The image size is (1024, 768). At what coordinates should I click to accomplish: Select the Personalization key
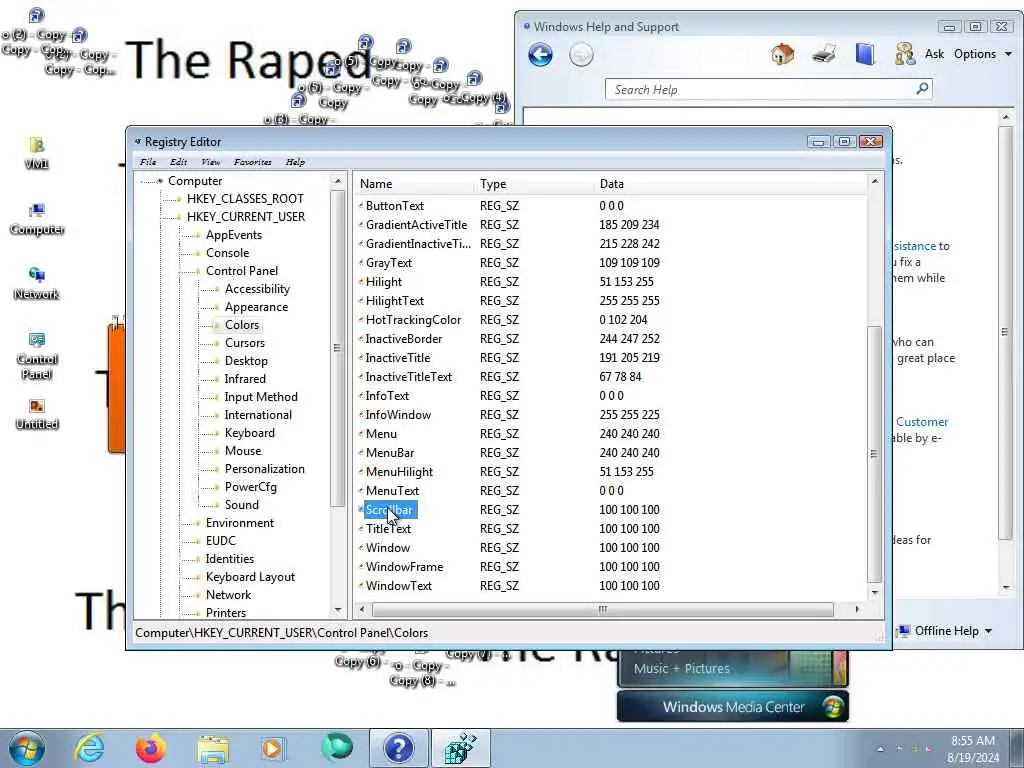(x=264, y=469)
